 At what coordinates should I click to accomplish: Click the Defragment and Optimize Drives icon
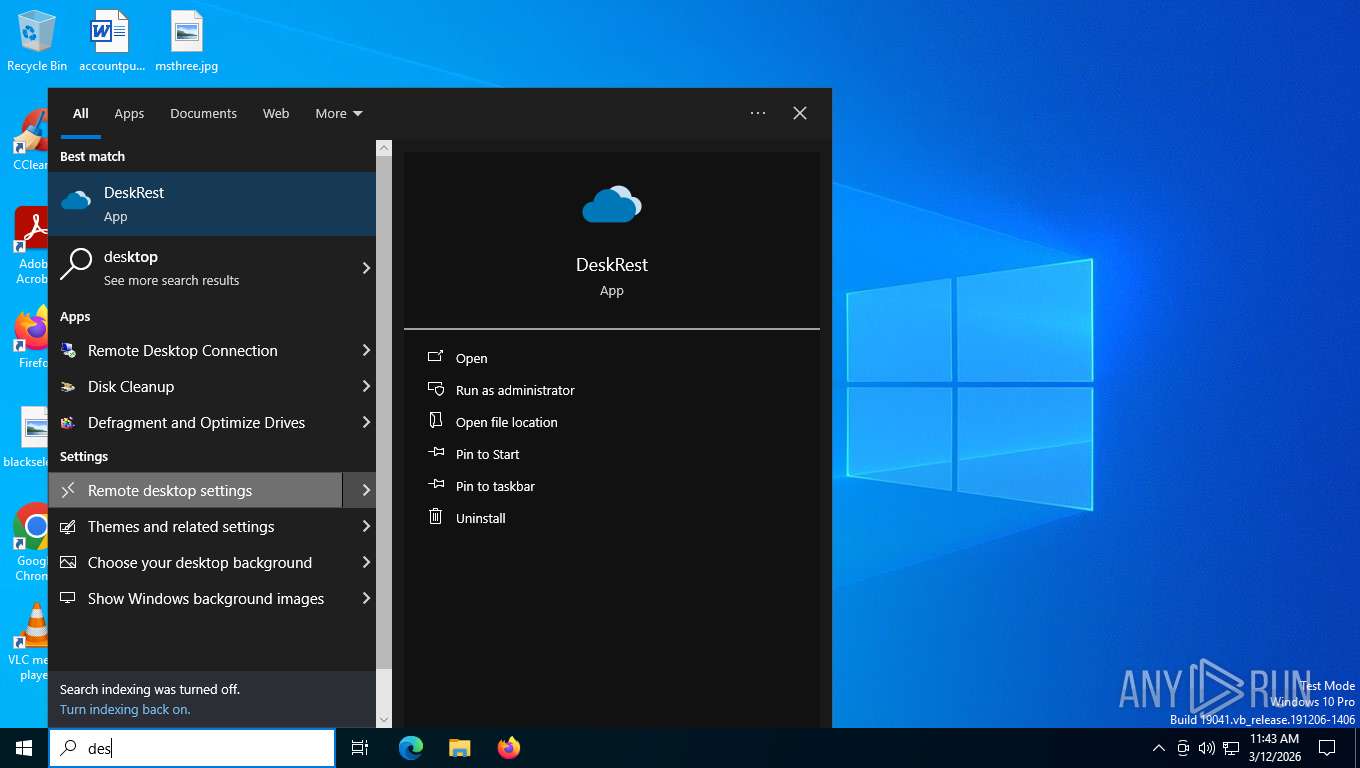click(x=68, y=423)
